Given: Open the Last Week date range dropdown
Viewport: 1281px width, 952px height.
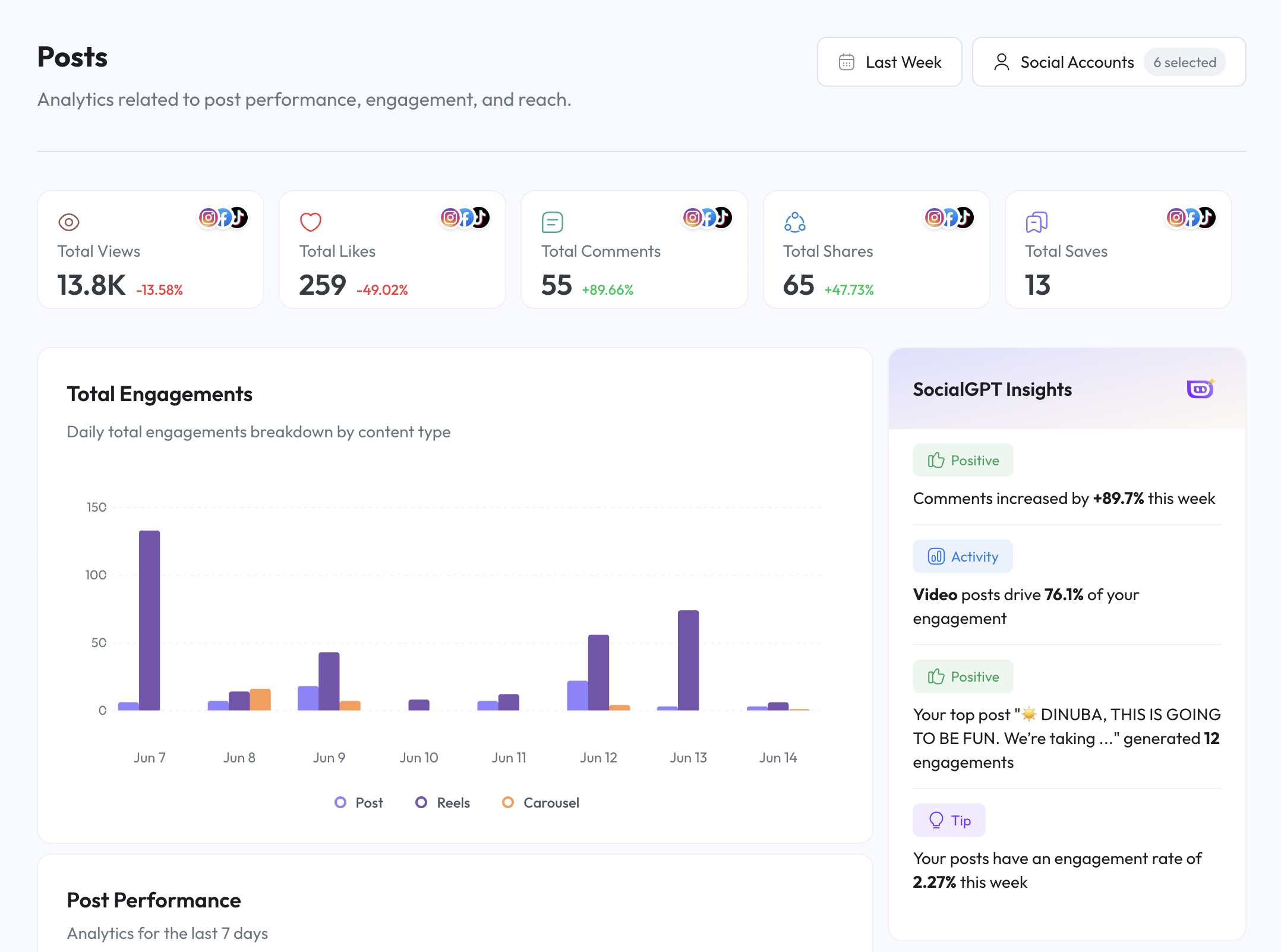Looking at the screenshot, I should click(889, 62).
